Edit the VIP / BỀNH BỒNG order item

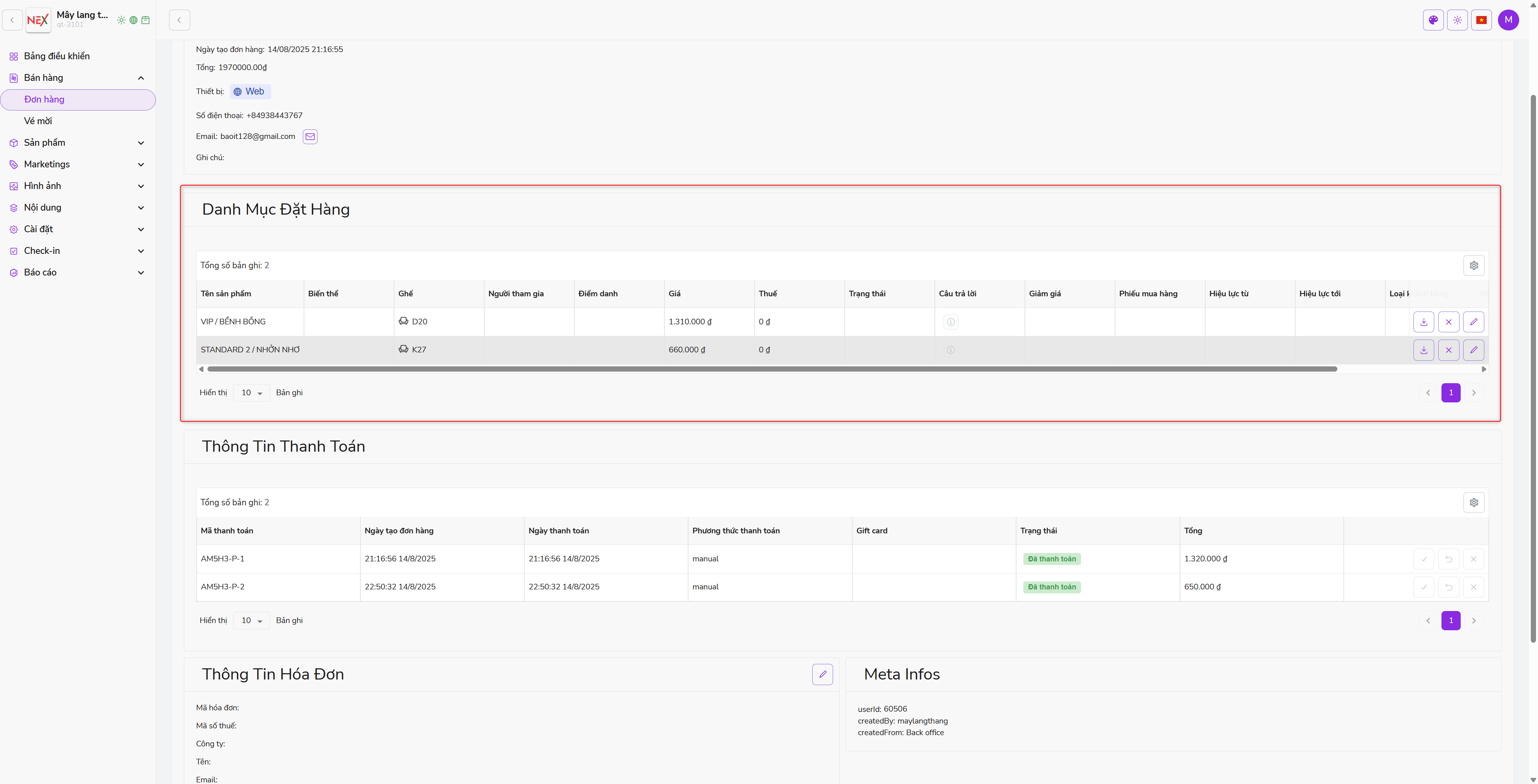(1474, 322)
